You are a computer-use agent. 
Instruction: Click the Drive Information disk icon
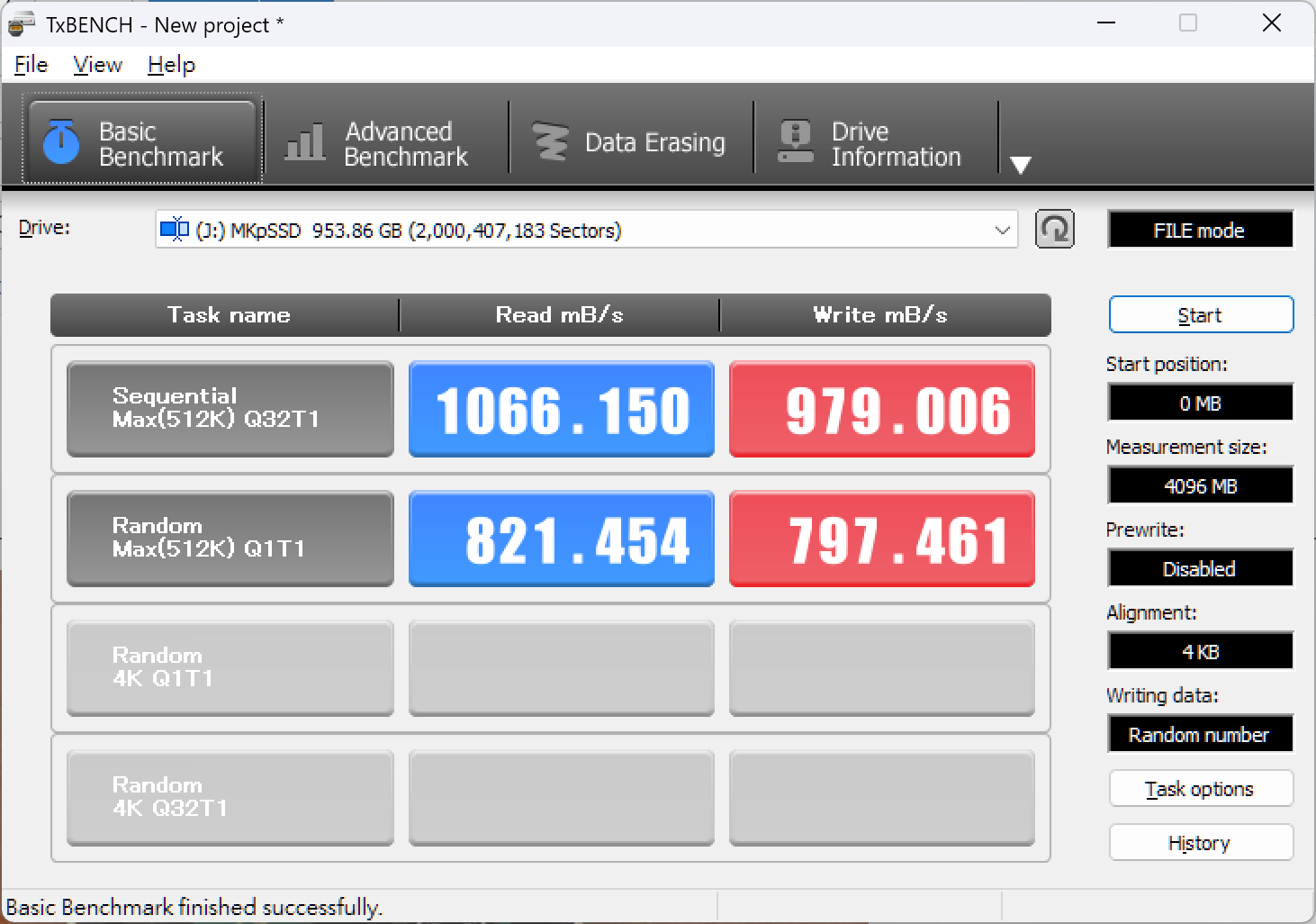[x=795, y=142]
